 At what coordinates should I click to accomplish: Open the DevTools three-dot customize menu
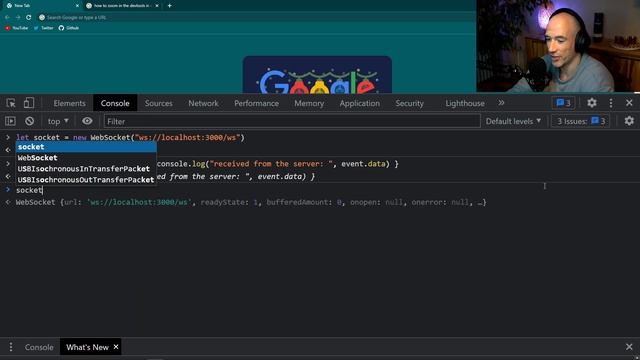coord(611,103)
